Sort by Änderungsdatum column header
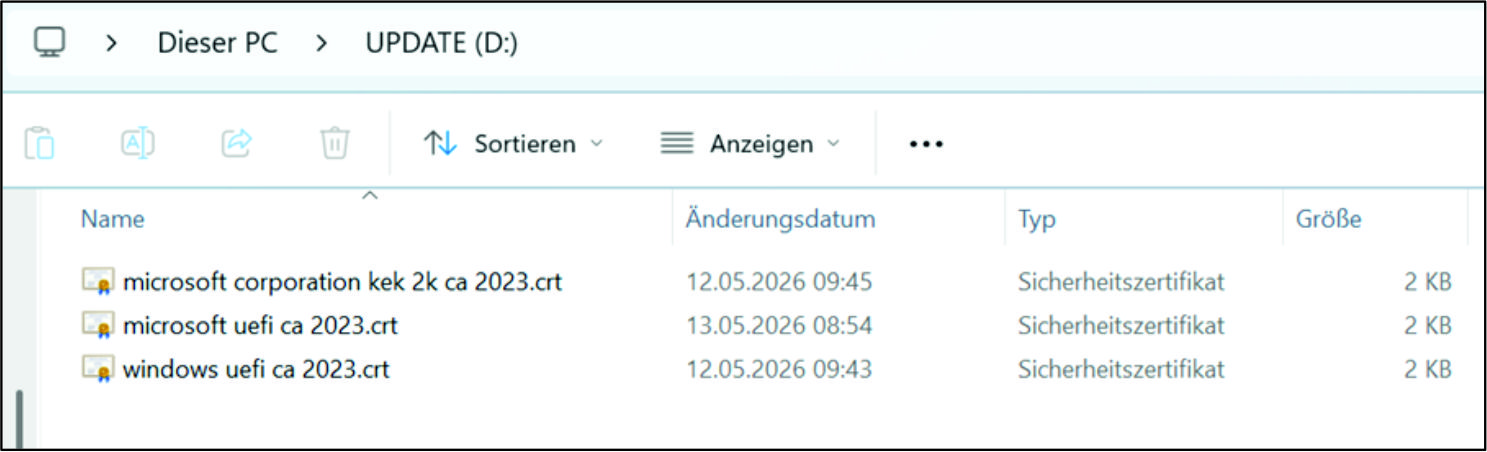The height and width of the screenshot is (452, 1487). tap(780, 219)
